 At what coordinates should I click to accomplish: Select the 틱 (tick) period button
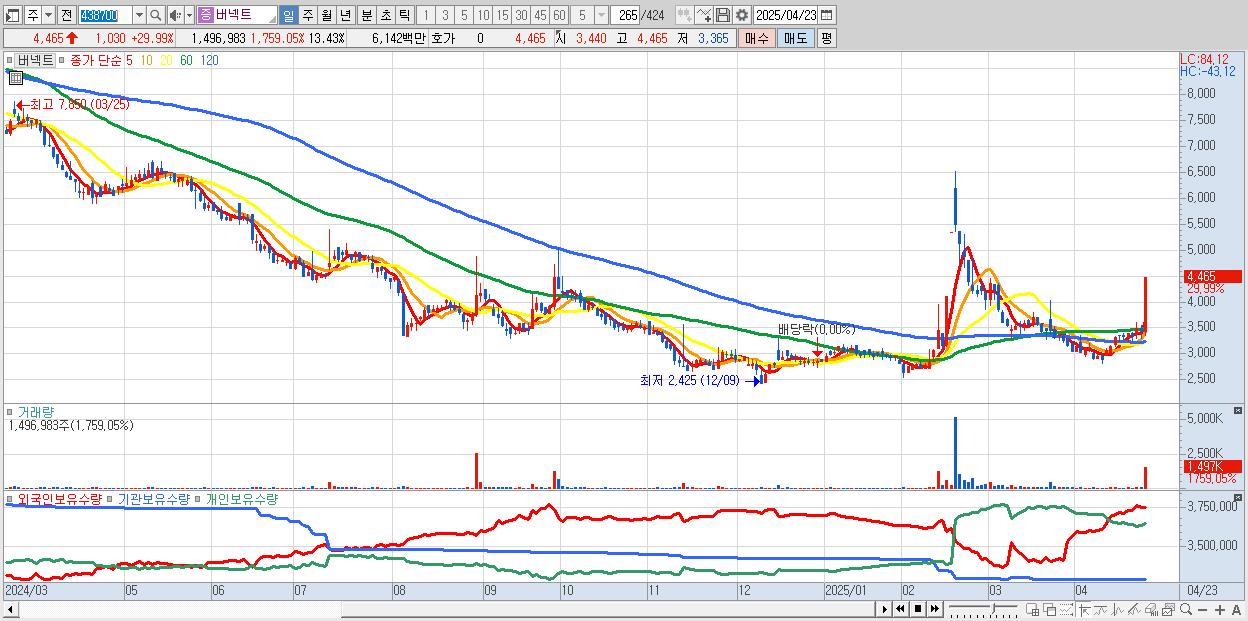point(404,15)
